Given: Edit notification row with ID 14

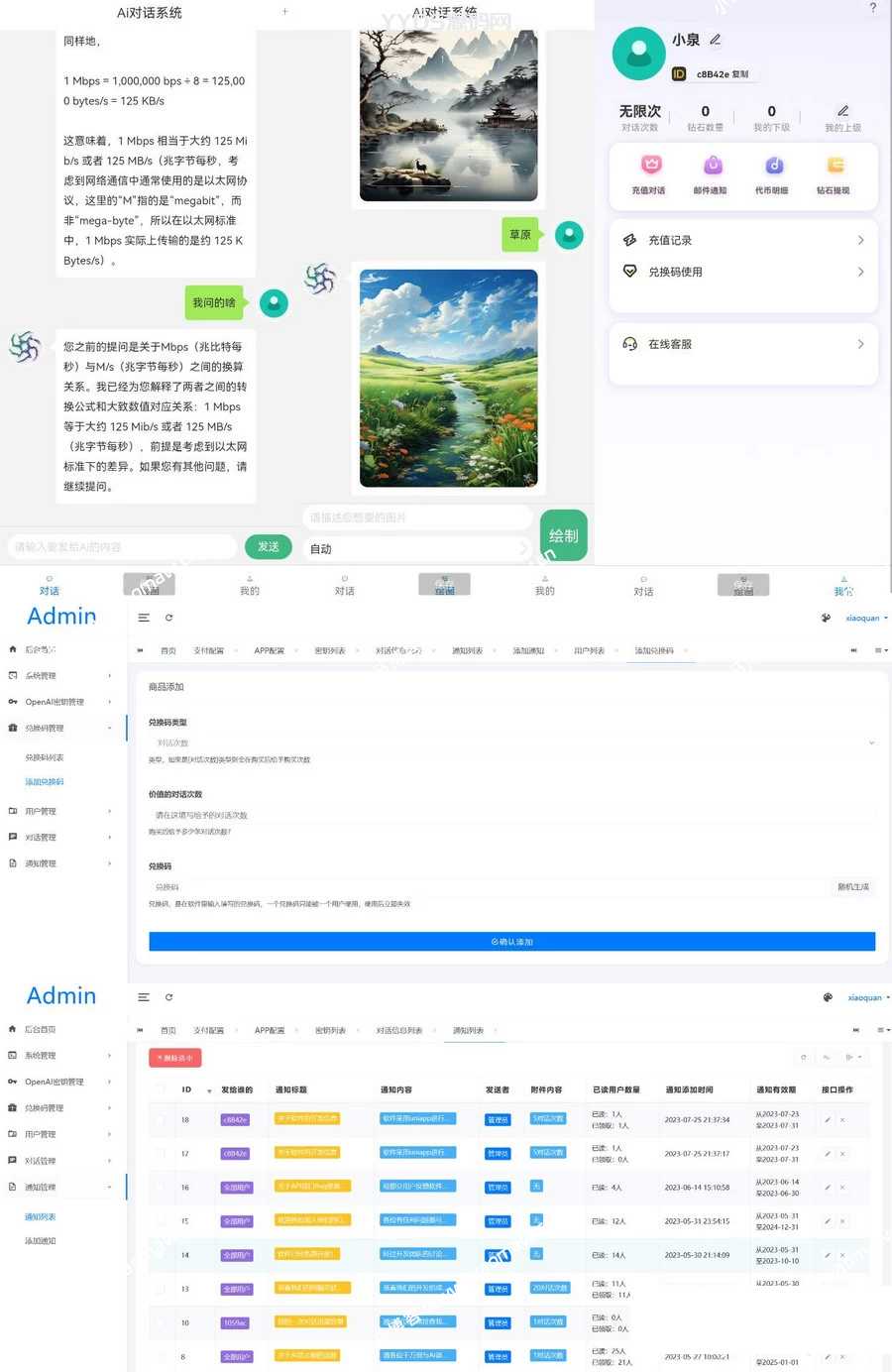Looking at the screenshot, I should coord(828,1255).
